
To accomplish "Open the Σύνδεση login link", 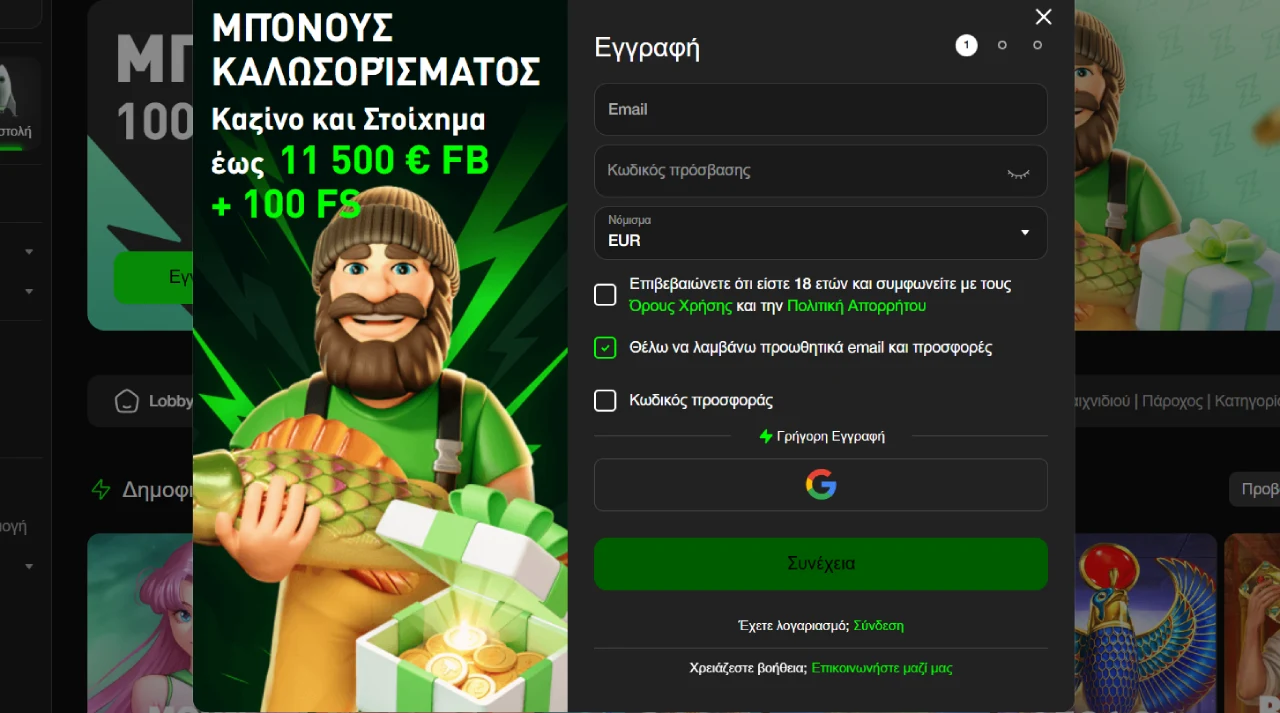I will pyautogui.click(x=878, y=626).
